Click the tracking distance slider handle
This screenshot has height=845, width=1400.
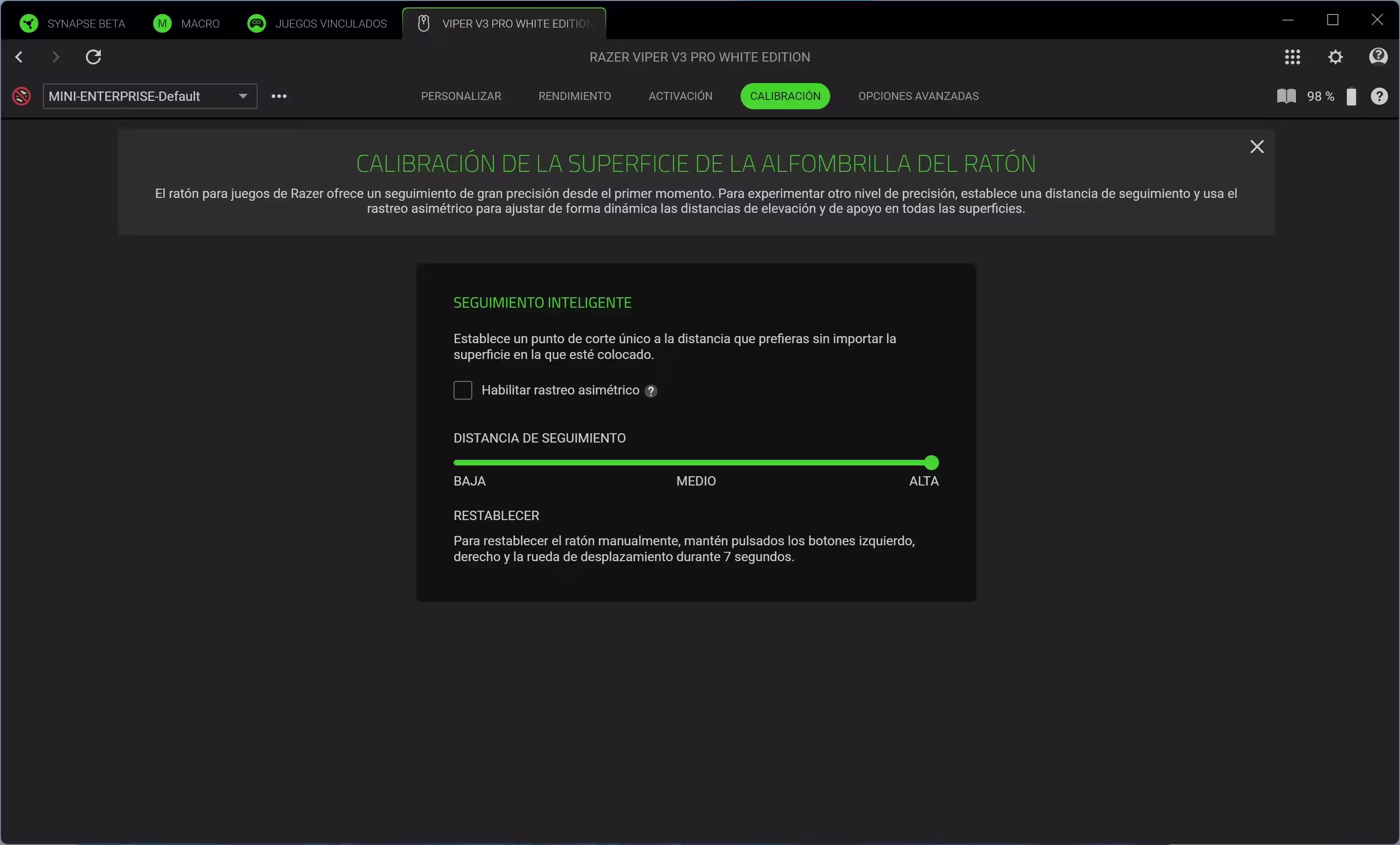click(931, 463)
